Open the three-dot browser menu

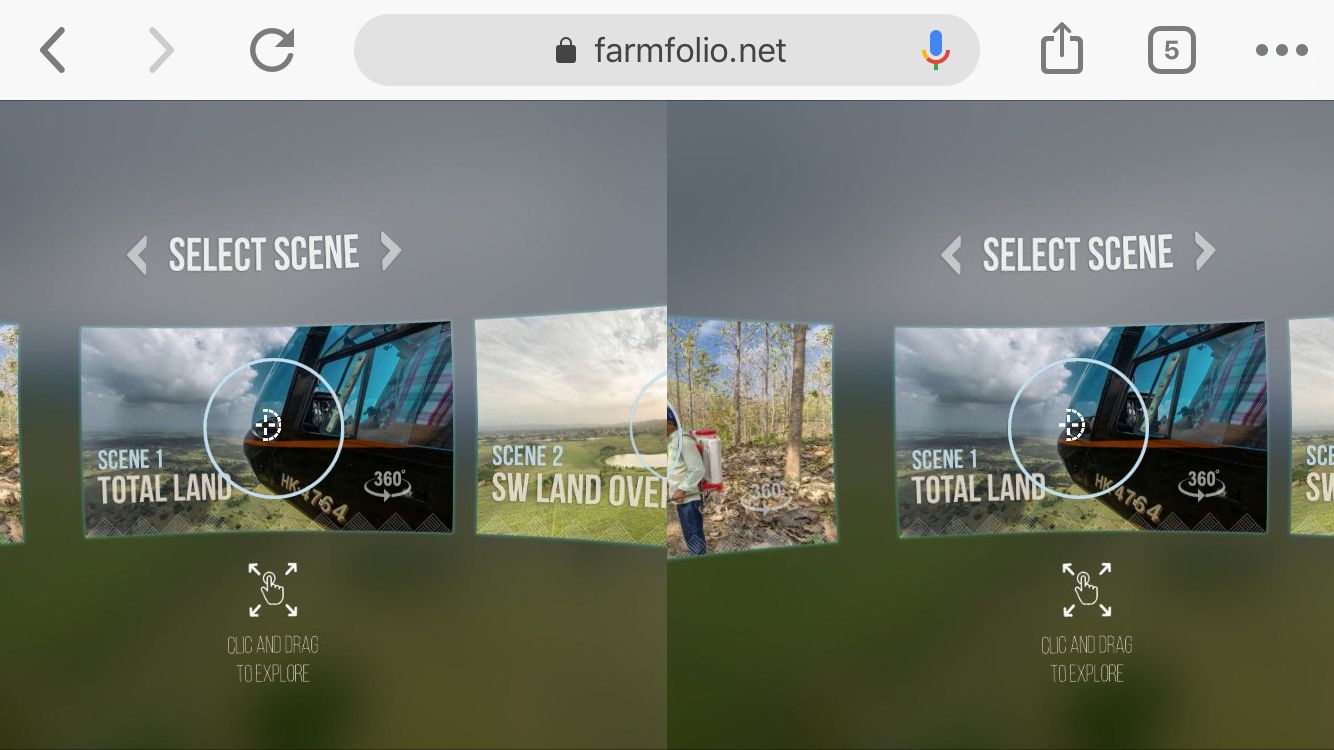(1282, 50)
